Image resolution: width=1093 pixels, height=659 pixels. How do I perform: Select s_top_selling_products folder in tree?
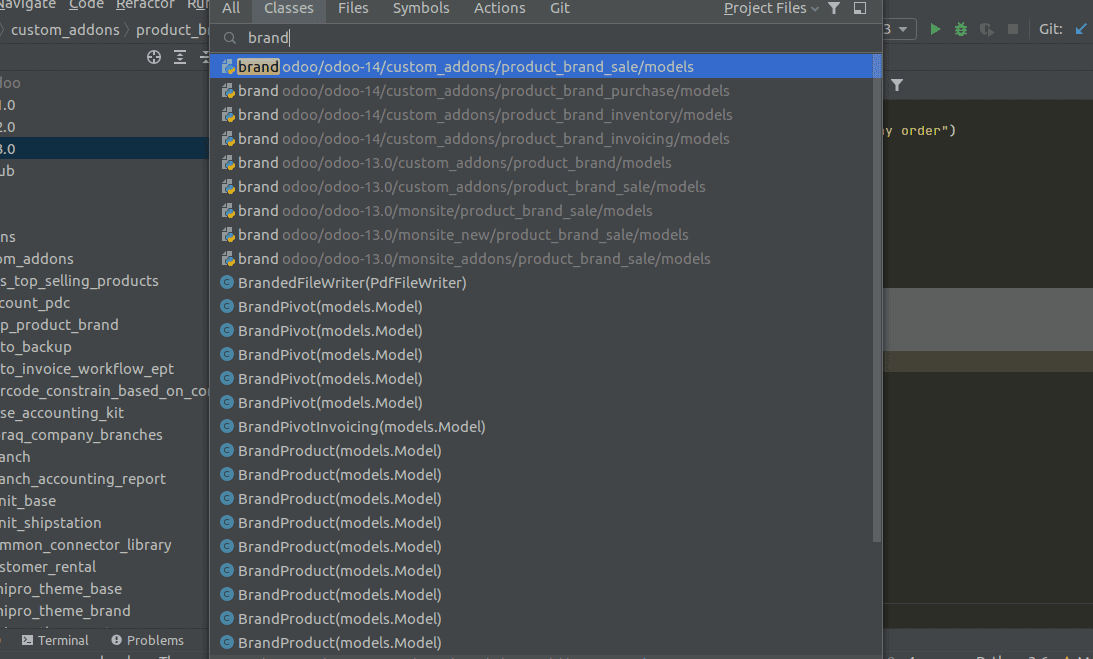pyautogui.click(x=79, y=281)
